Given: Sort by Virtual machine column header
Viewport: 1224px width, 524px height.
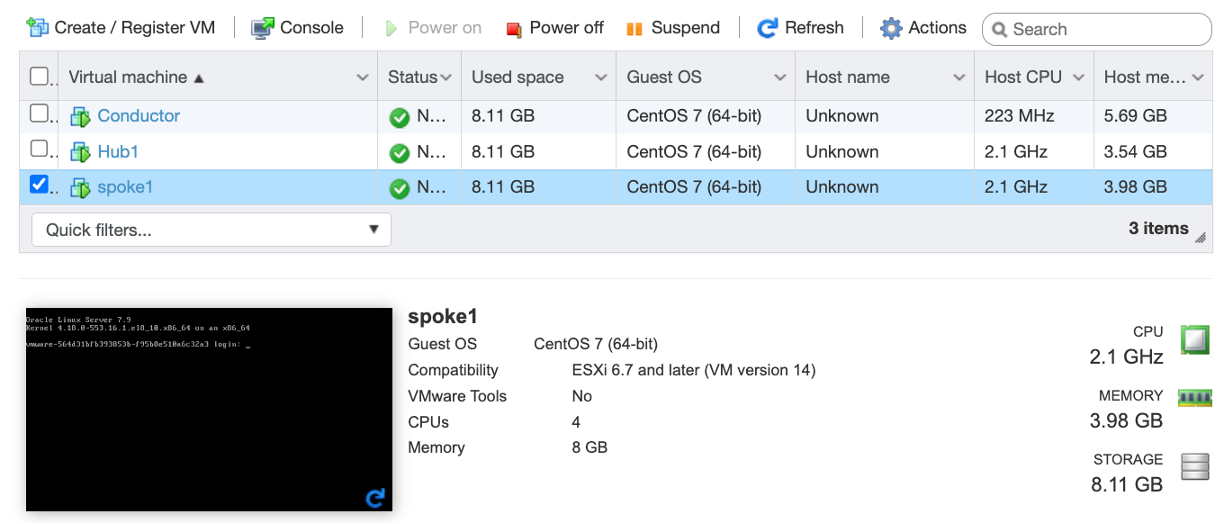Looking at the screenshot, I should pyautogui.click(x=128, y=77).
